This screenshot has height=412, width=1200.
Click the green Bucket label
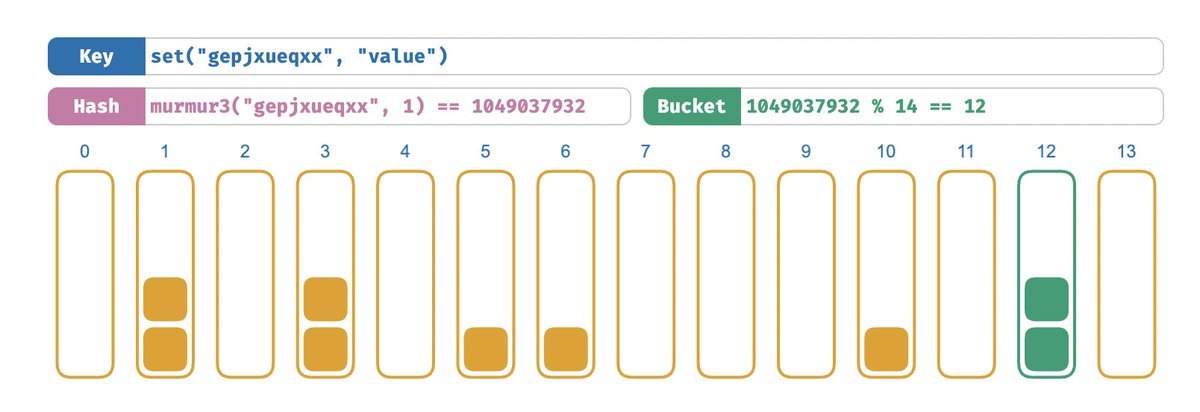click(691, 106)
